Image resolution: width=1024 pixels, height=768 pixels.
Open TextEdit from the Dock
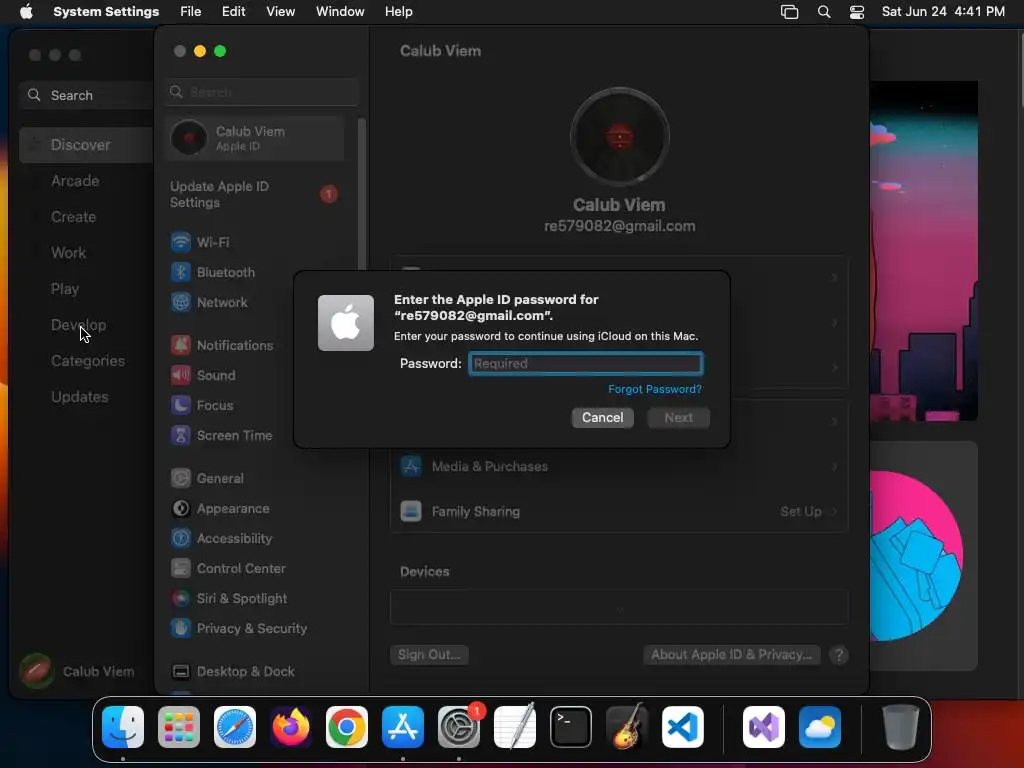pos(515,727)
